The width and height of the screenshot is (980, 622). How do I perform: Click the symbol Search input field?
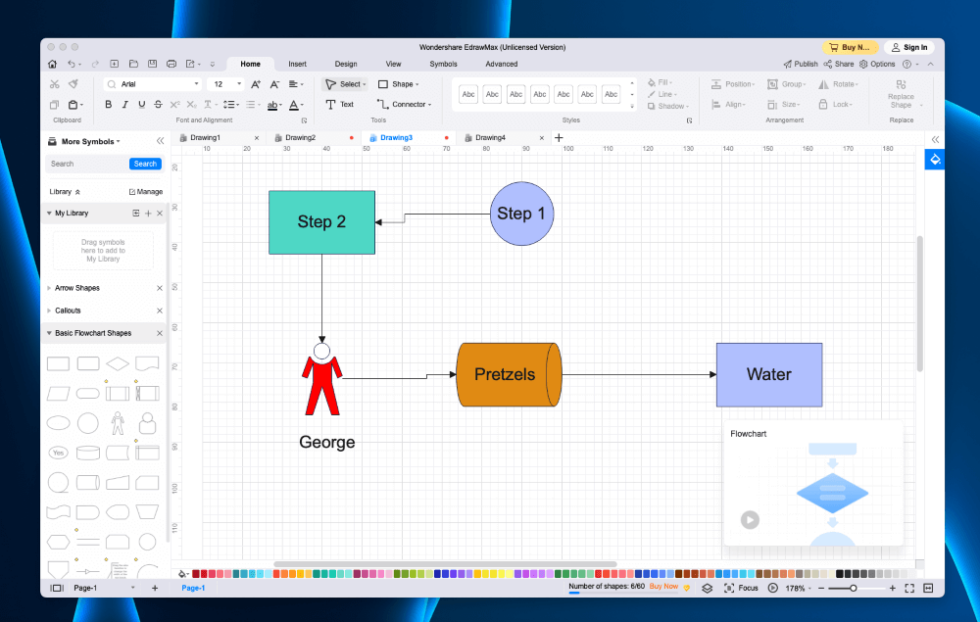[x=86, y=164]
